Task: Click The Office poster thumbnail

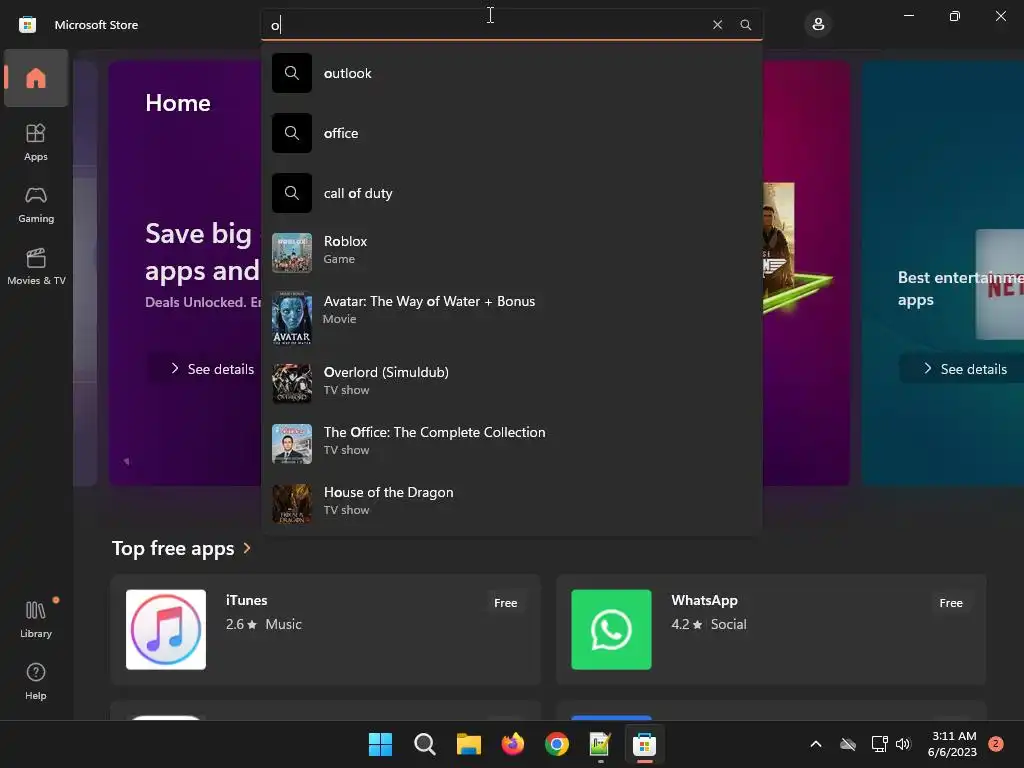Action: 292,444
